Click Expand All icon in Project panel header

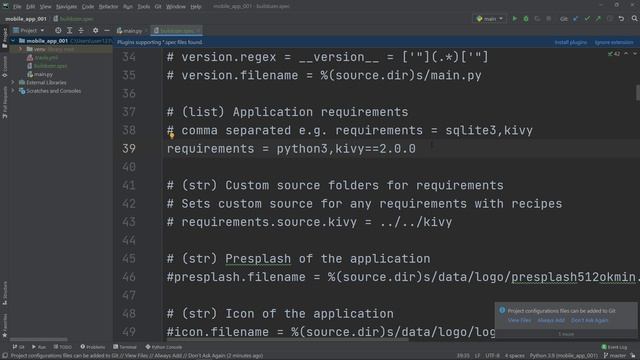(69, 30)
